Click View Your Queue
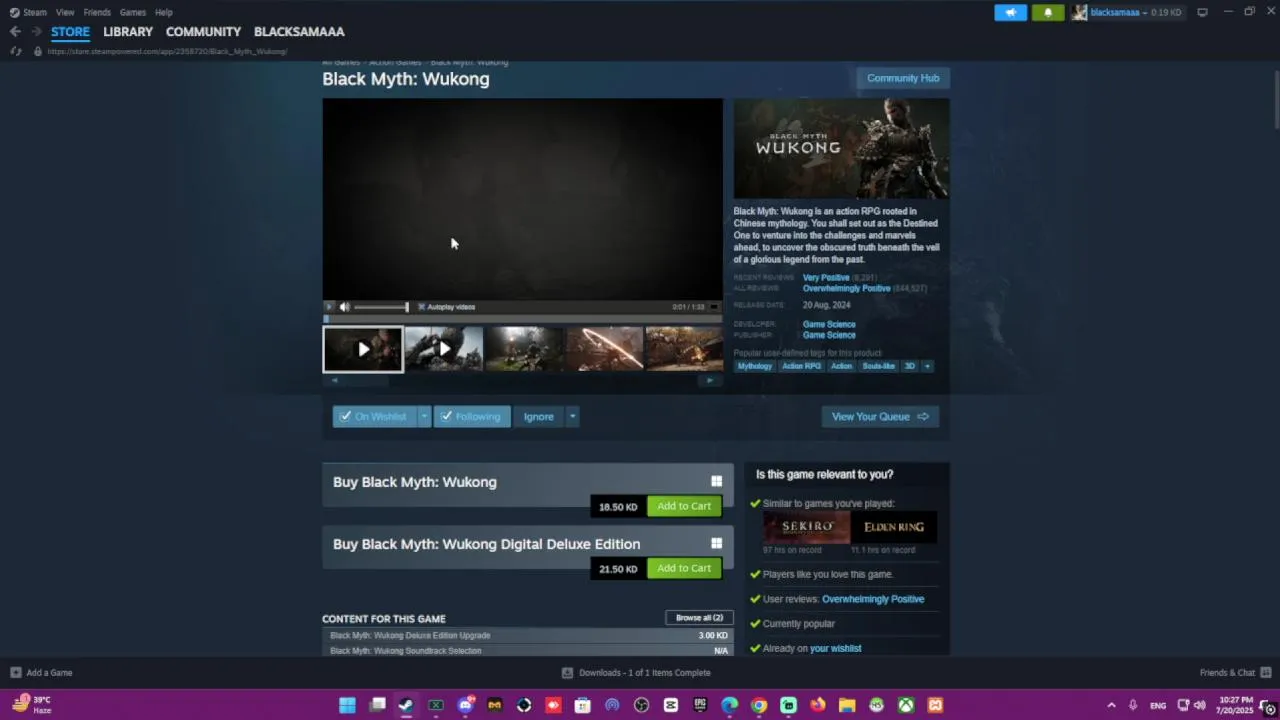Image resolution: width=1280 pixels, height=720 pixels. [x=880, y=416]
